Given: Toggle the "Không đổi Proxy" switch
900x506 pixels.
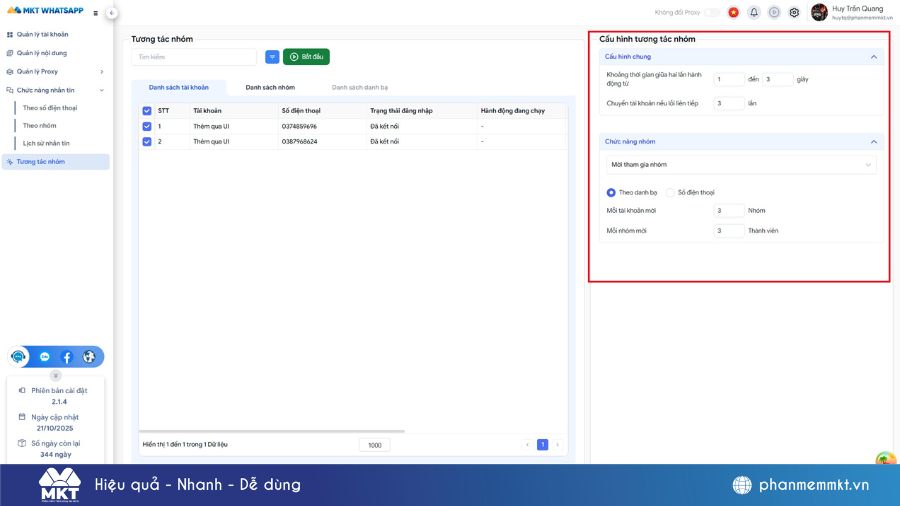Looking at the screenshot, I should pyautogui.click(x=712, y=12).
